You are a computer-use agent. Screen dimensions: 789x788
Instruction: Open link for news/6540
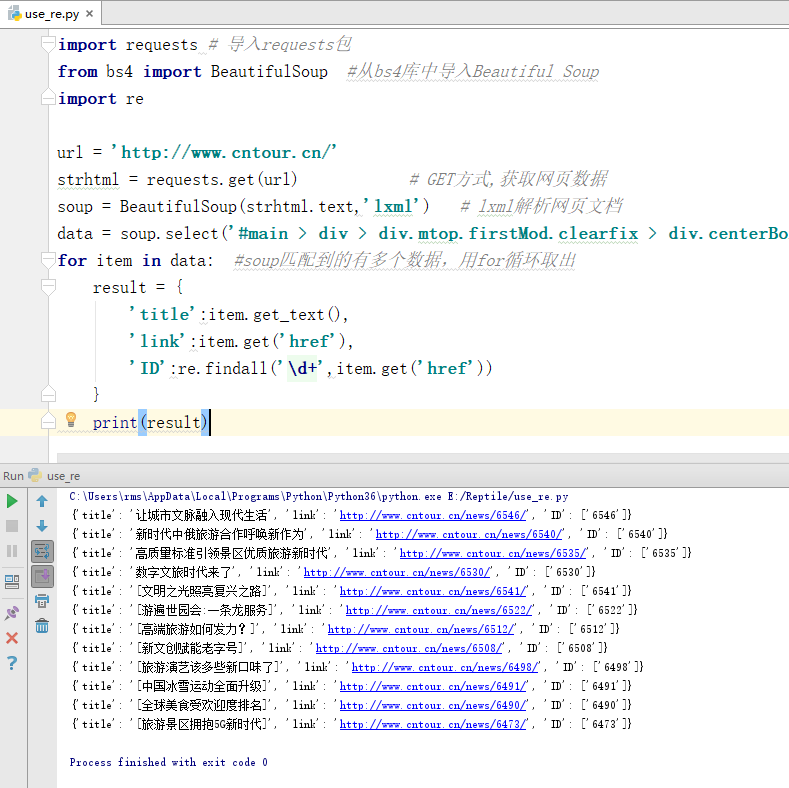click(x=469, y=534)
